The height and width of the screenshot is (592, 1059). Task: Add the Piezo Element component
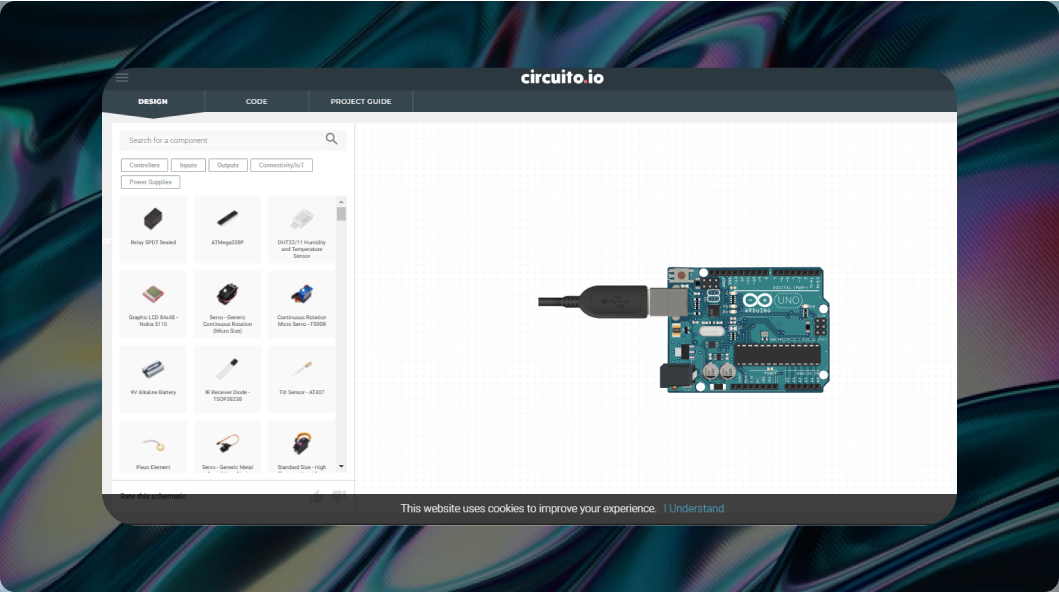[153, 447]
